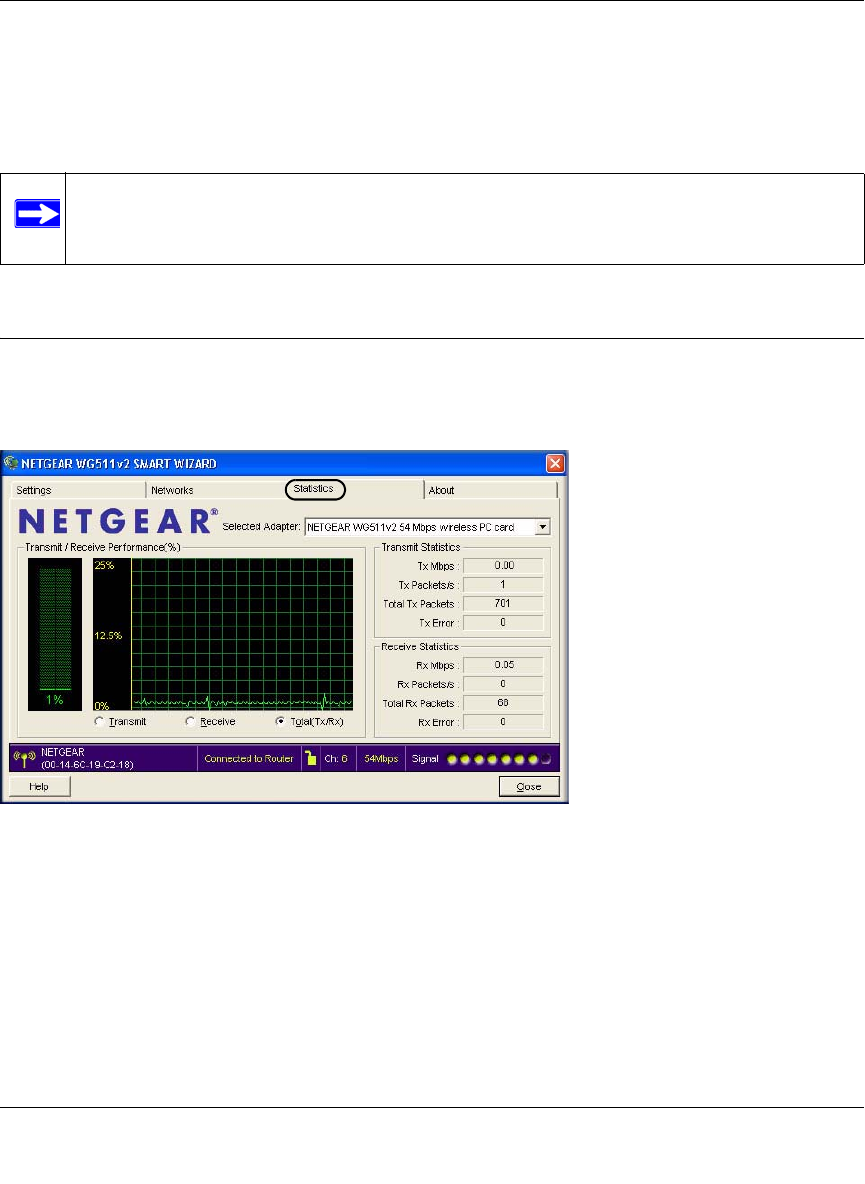Click the yellow padlock security icon
865x1184 pixels.
click(x=310, y=759)
